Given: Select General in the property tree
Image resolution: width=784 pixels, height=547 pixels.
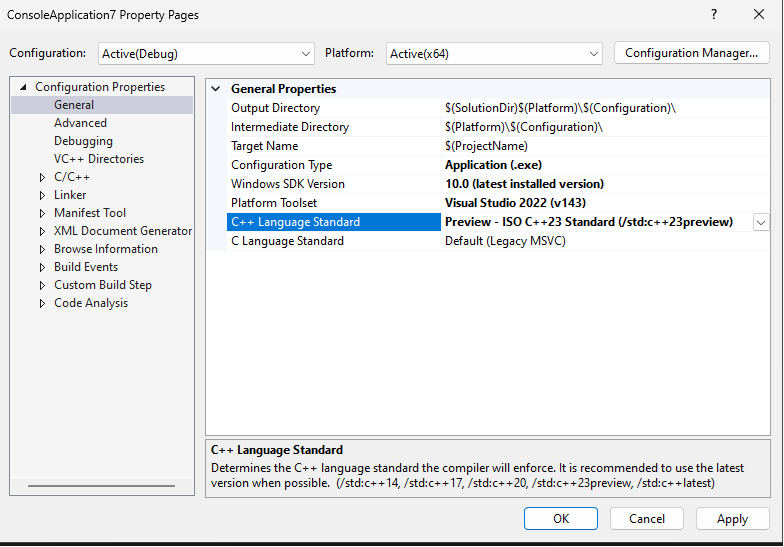Looking at the screenshot, I should (x=74, y=105).
